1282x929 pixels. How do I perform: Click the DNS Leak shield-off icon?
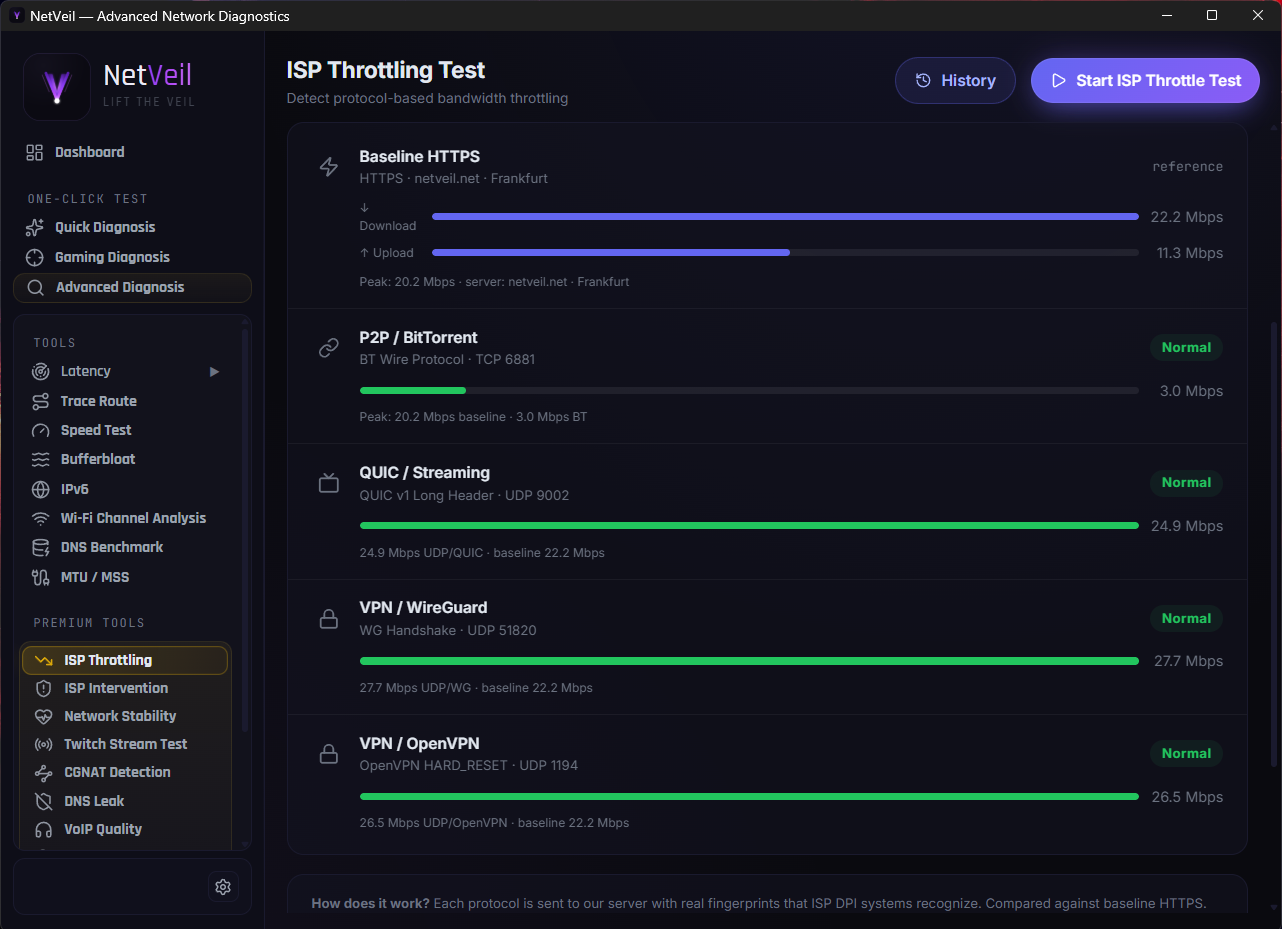point(44,801)
